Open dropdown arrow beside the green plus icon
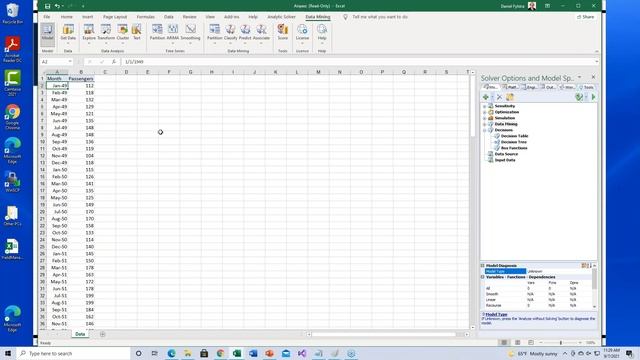 click(492, 97)
